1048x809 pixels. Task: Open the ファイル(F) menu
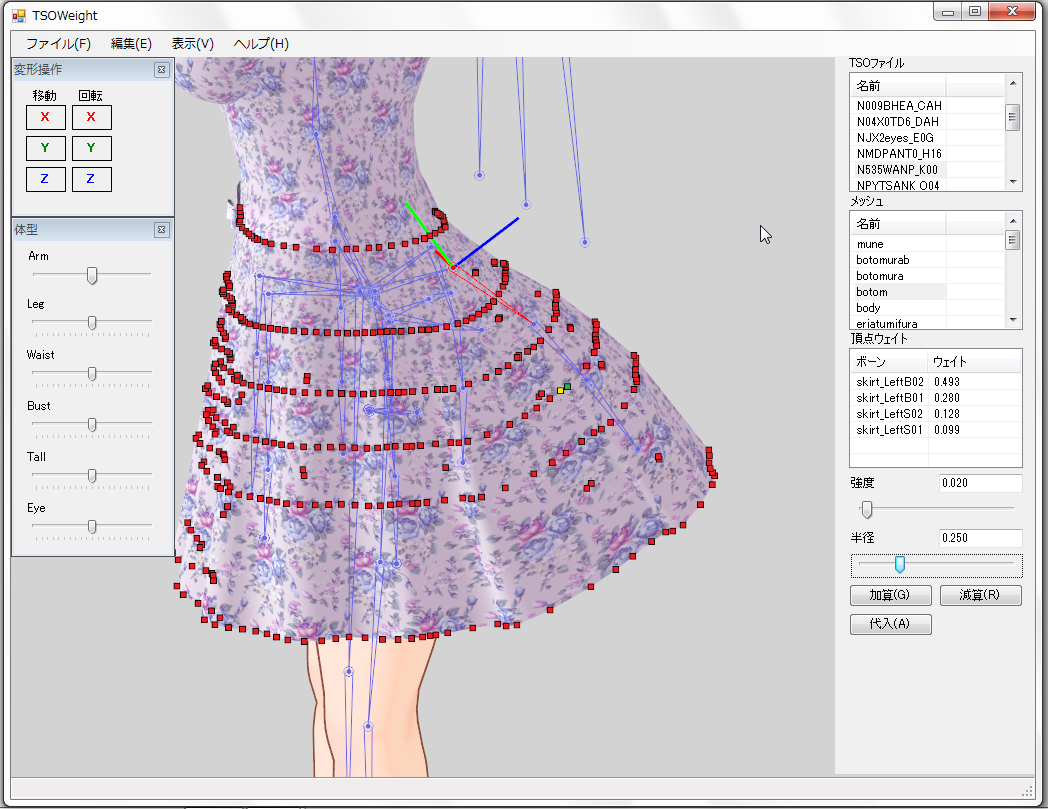click(x=58, y=44)
